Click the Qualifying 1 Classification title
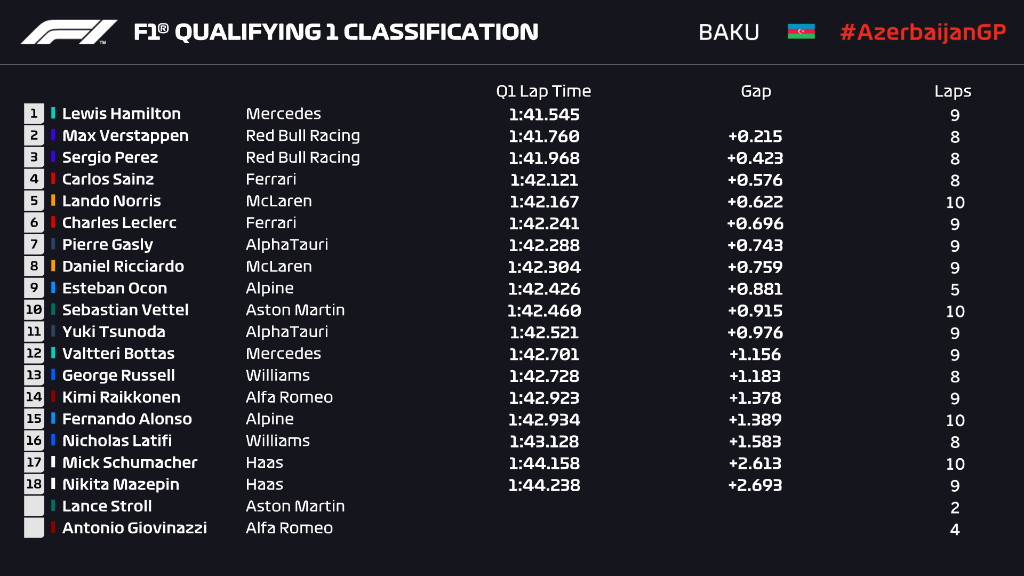Viewport: 1024px width, 576px height. (x=336, y=32)
